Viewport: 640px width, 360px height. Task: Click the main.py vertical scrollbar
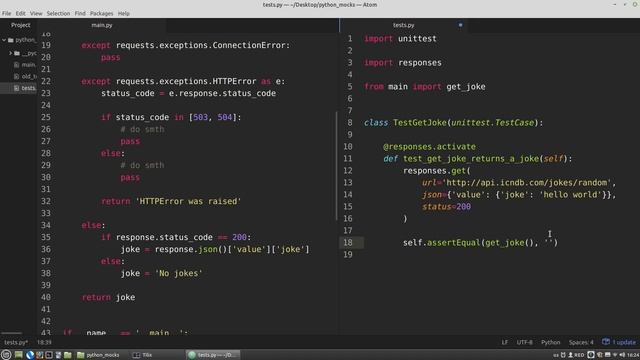tap(337, 165)
